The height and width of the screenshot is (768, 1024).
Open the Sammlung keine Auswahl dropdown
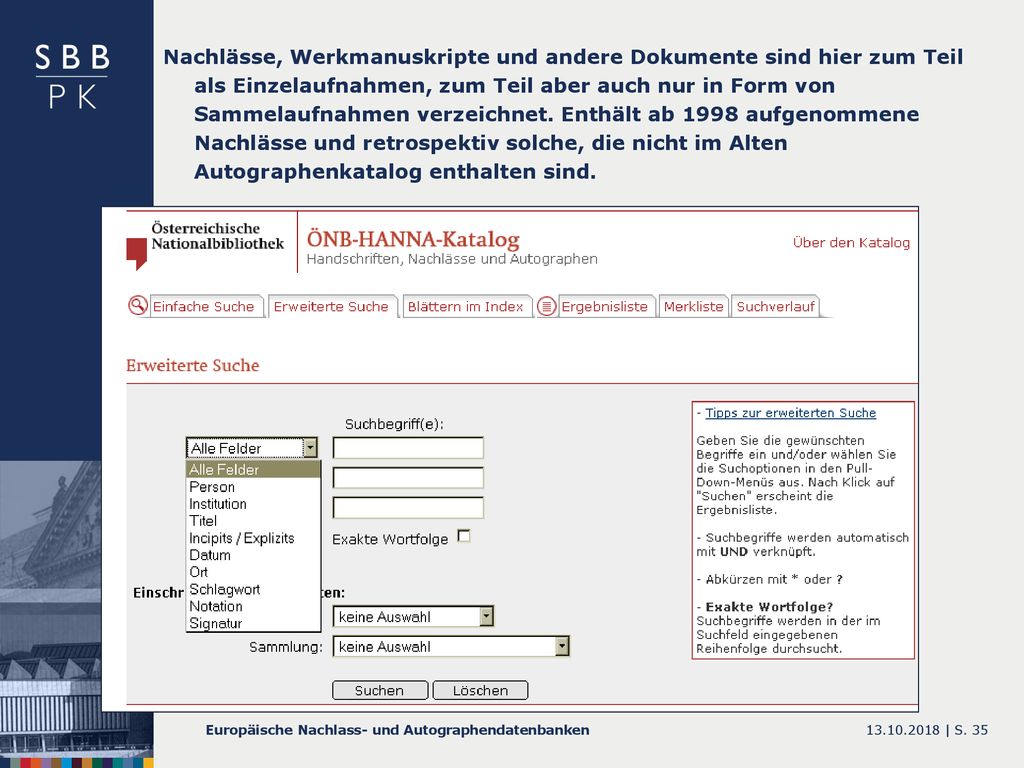coord(451,647)
